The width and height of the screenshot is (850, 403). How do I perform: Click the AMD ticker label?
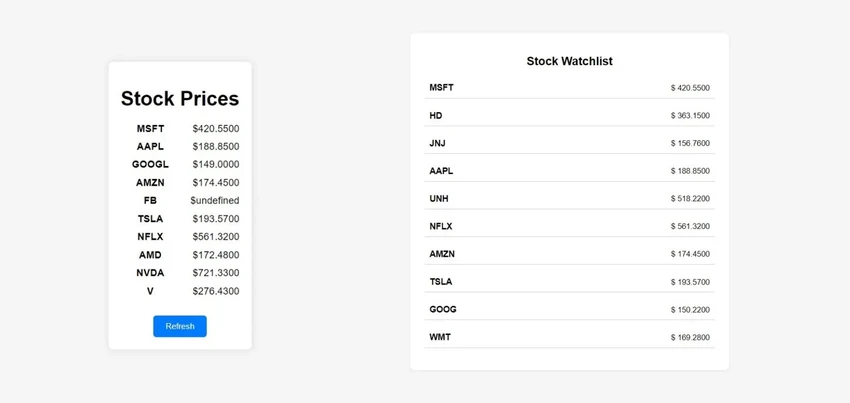[x=150, y=254]
